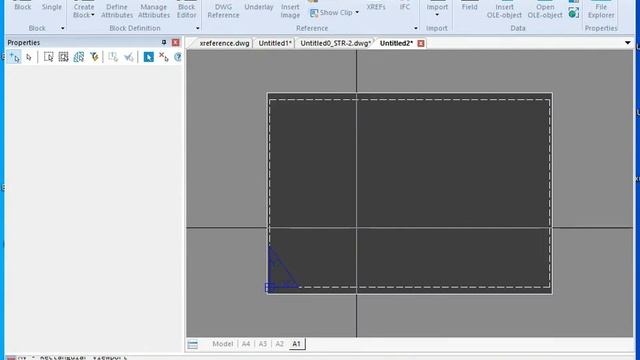
Task: Open the Show Clip dropdown arrow
Action: pyautogui.click(x=357, y=13)
